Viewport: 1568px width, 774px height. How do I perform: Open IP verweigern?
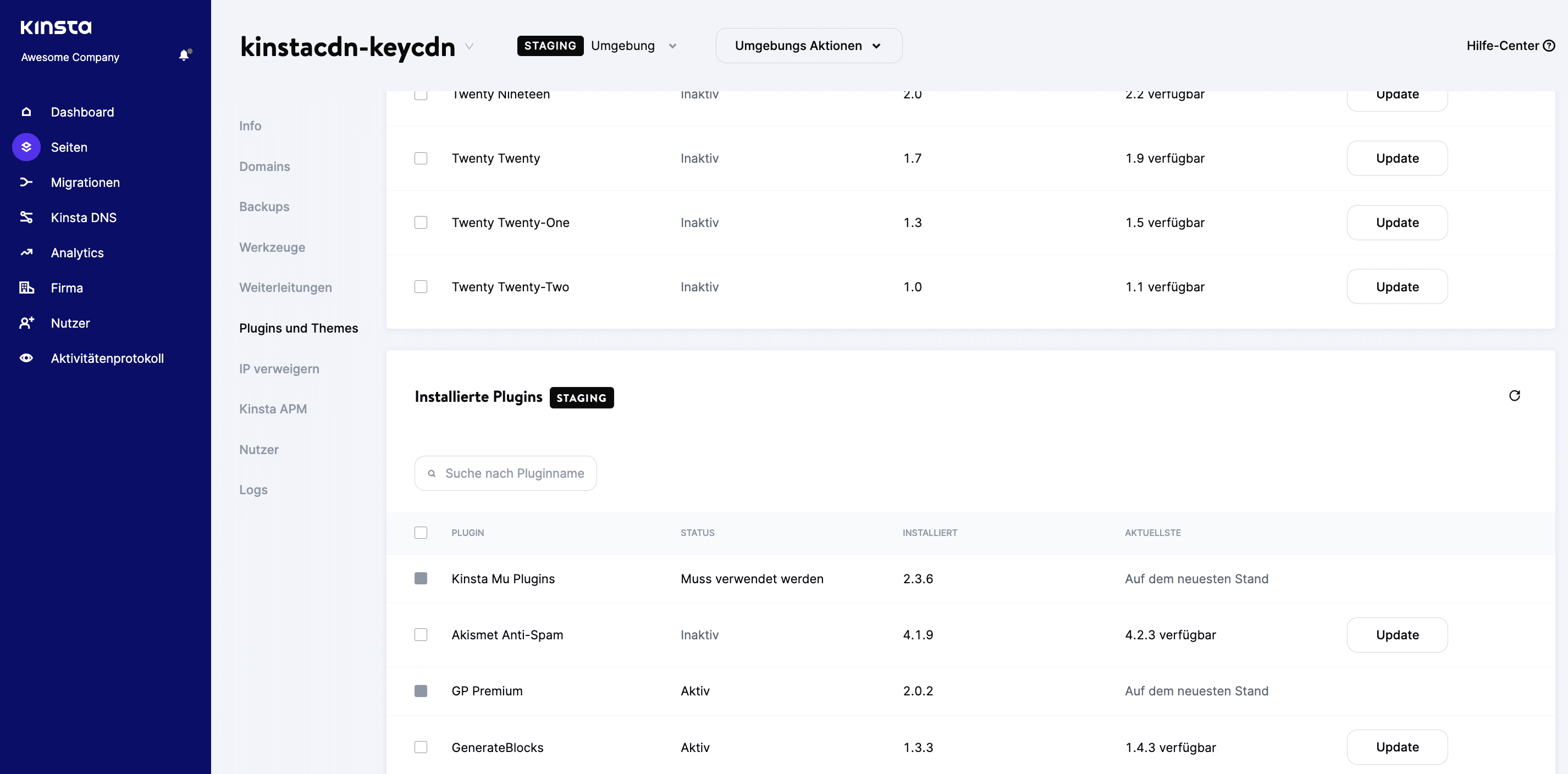pyautogui.click(x=279, y=369)
